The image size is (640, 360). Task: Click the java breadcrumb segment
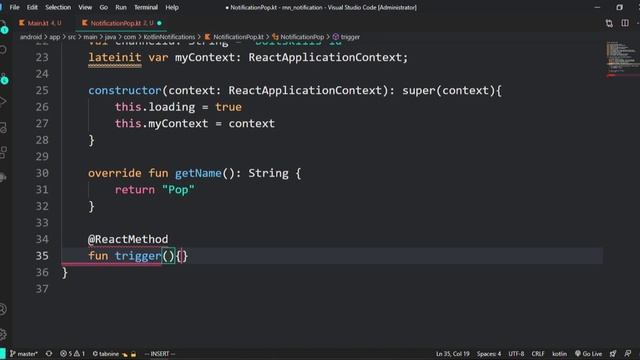(x=110, y=37)
